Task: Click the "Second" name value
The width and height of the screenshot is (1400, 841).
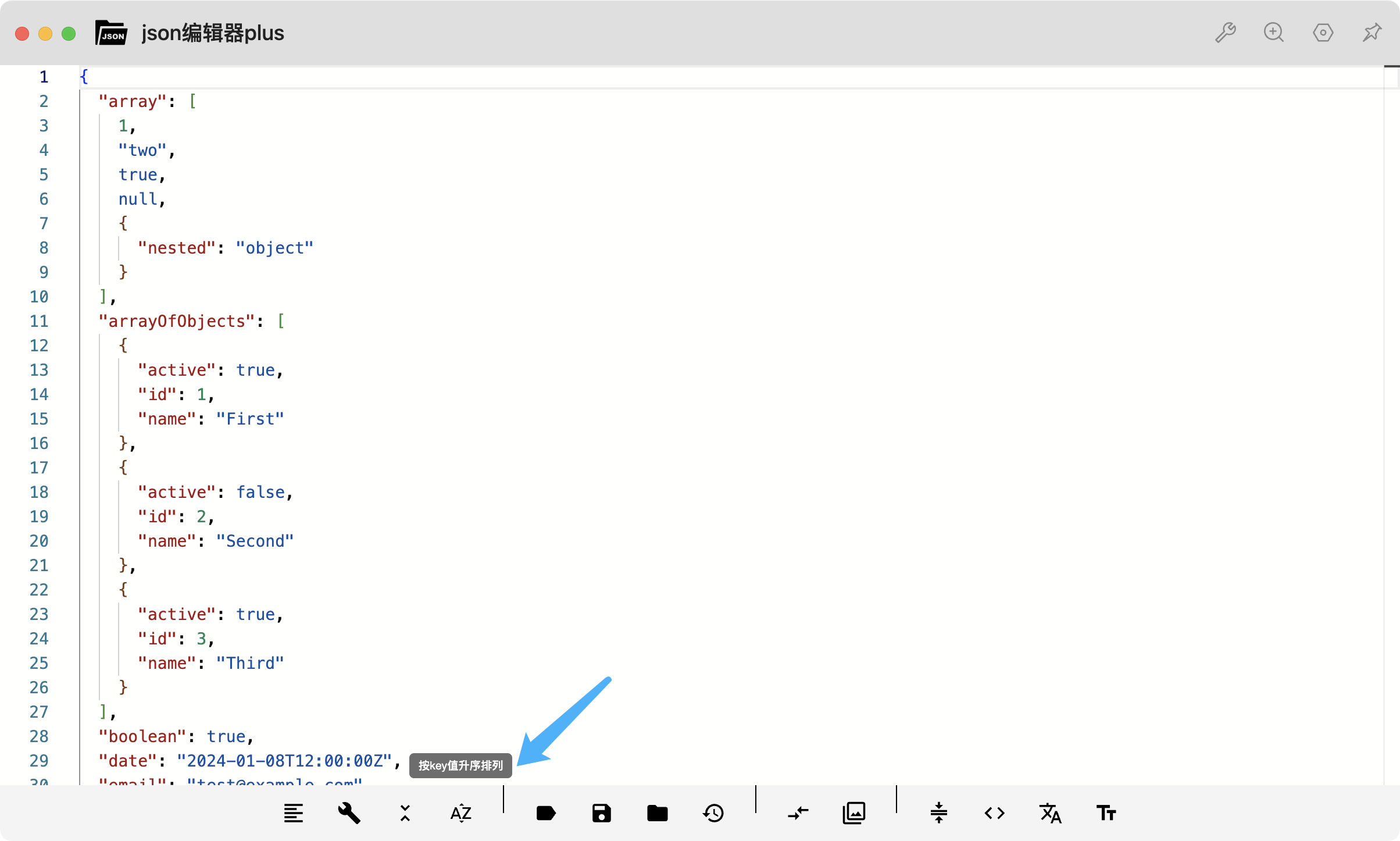Action: pyautogui.click(x=255, y=541)
